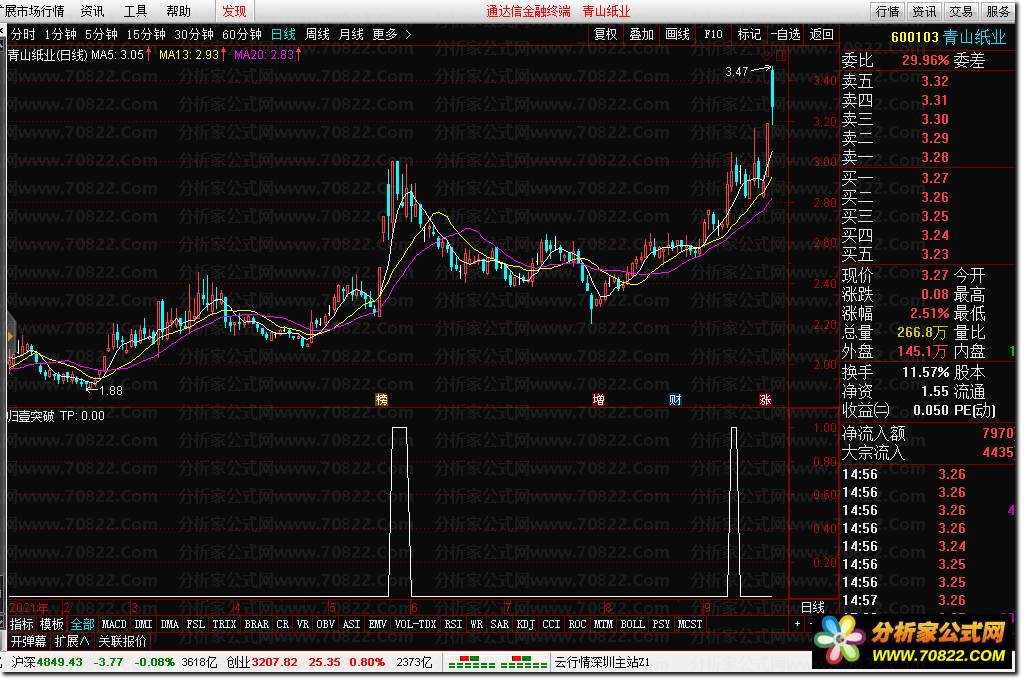Viewport: 1024px width, 680px height.
Task: Select the MCST indicator
Action: point(690,624)
